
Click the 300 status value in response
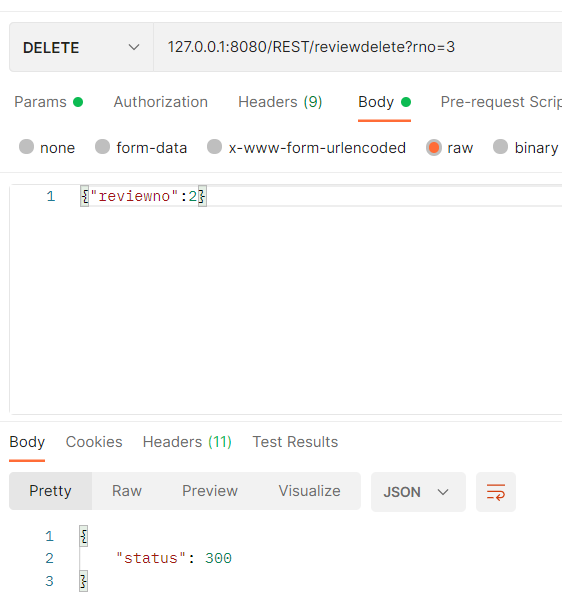tap(218, 559)
